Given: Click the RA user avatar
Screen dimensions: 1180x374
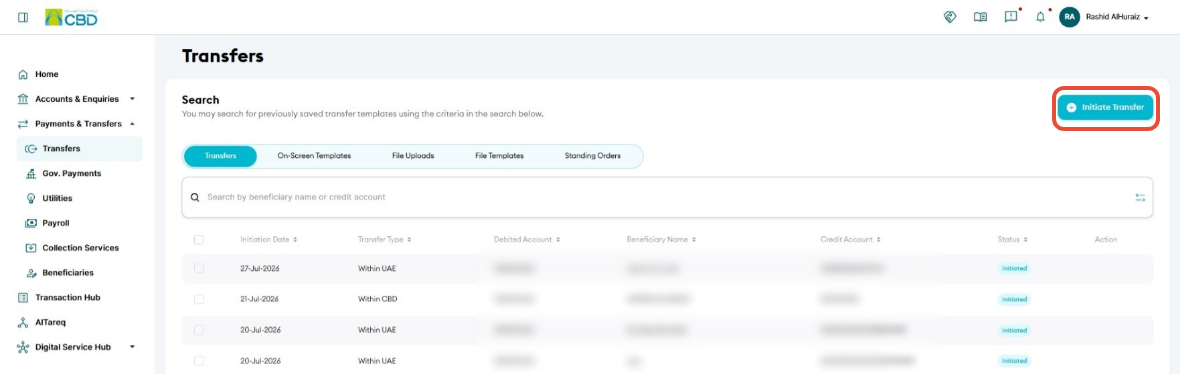Looking at the screenshot, I should tap(1069, 17).
